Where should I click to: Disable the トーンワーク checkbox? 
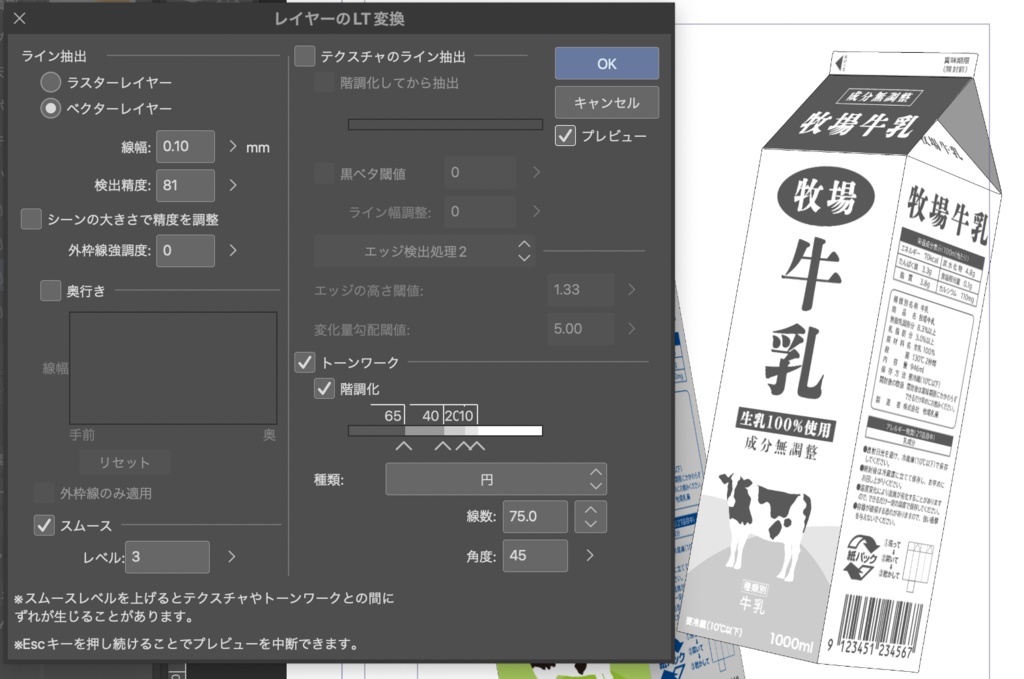305,363
